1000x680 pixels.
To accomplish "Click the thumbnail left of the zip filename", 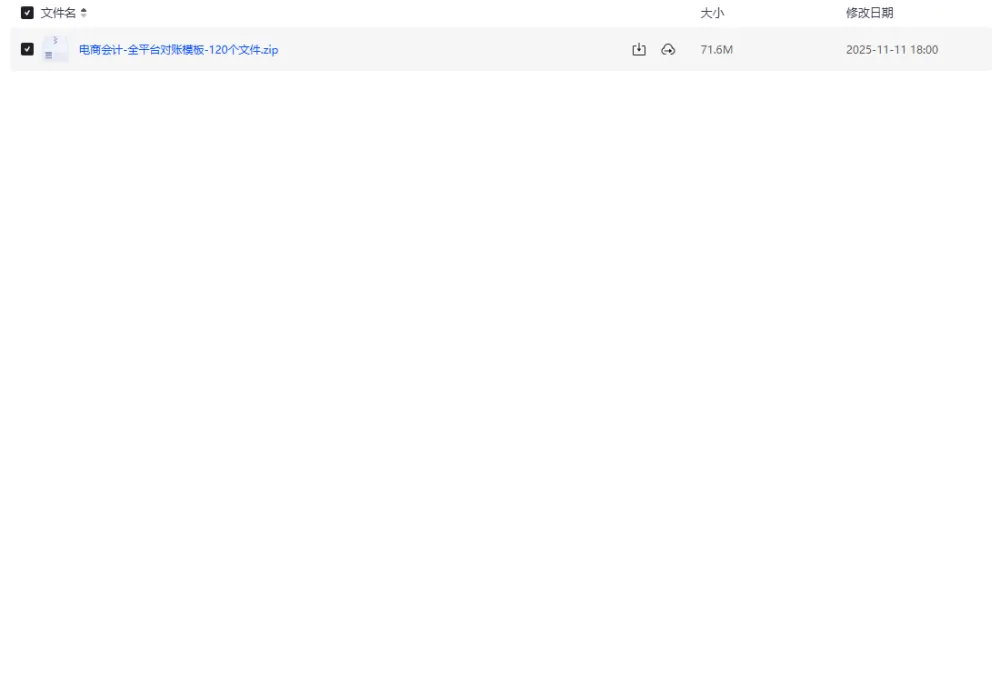I will [x=55, y=49].
